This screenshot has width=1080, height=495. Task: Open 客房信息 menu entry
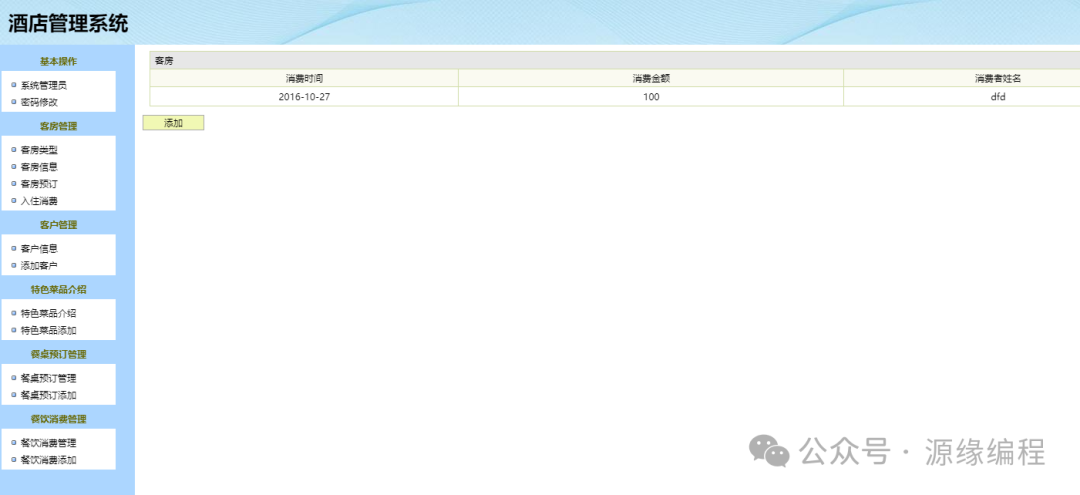point(39,167)
